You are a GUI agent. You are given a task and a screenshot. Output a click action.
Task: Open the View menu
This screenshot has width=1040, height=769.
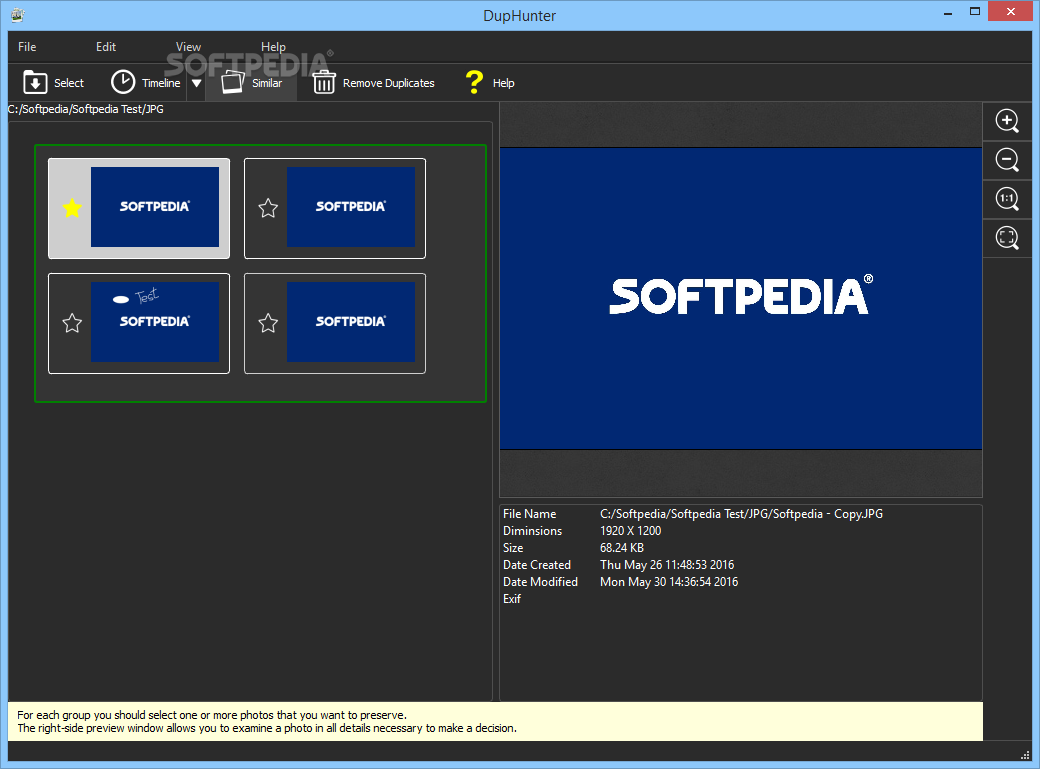pos(188,47)
